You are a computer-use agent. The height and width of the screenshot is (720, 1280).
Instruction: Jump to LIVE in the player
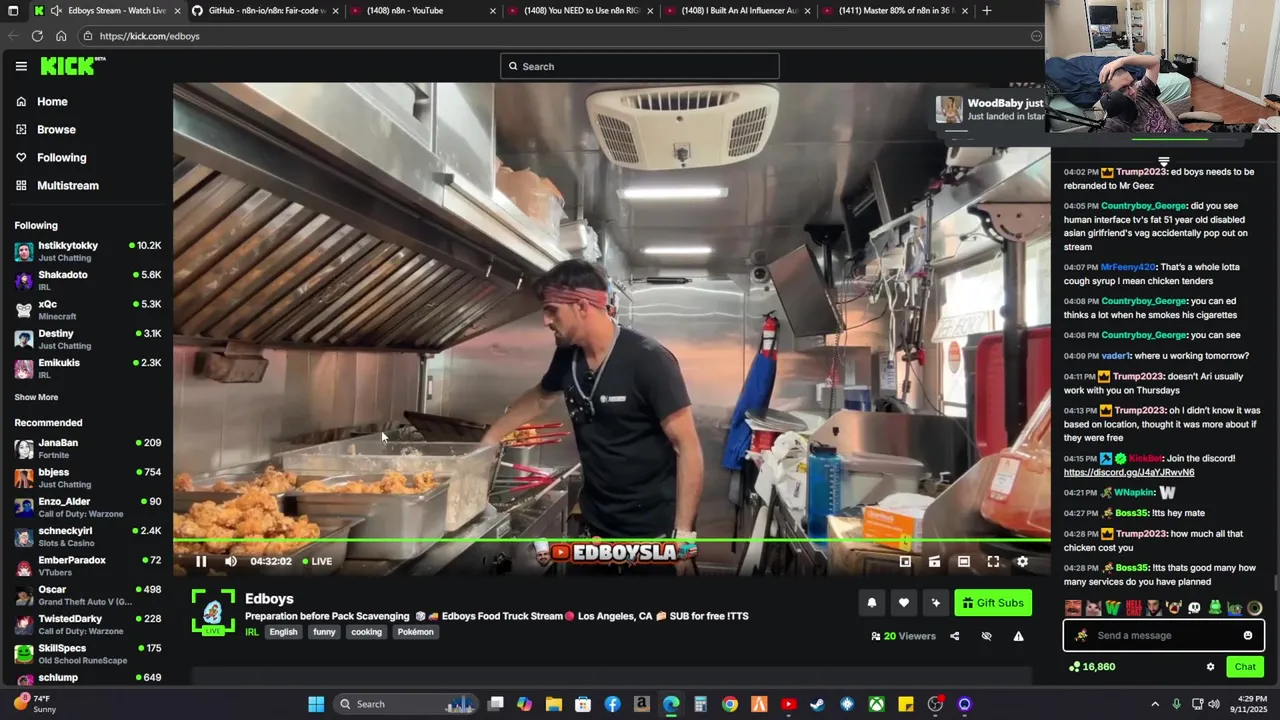pyautogui.click(x=317, y=561)
